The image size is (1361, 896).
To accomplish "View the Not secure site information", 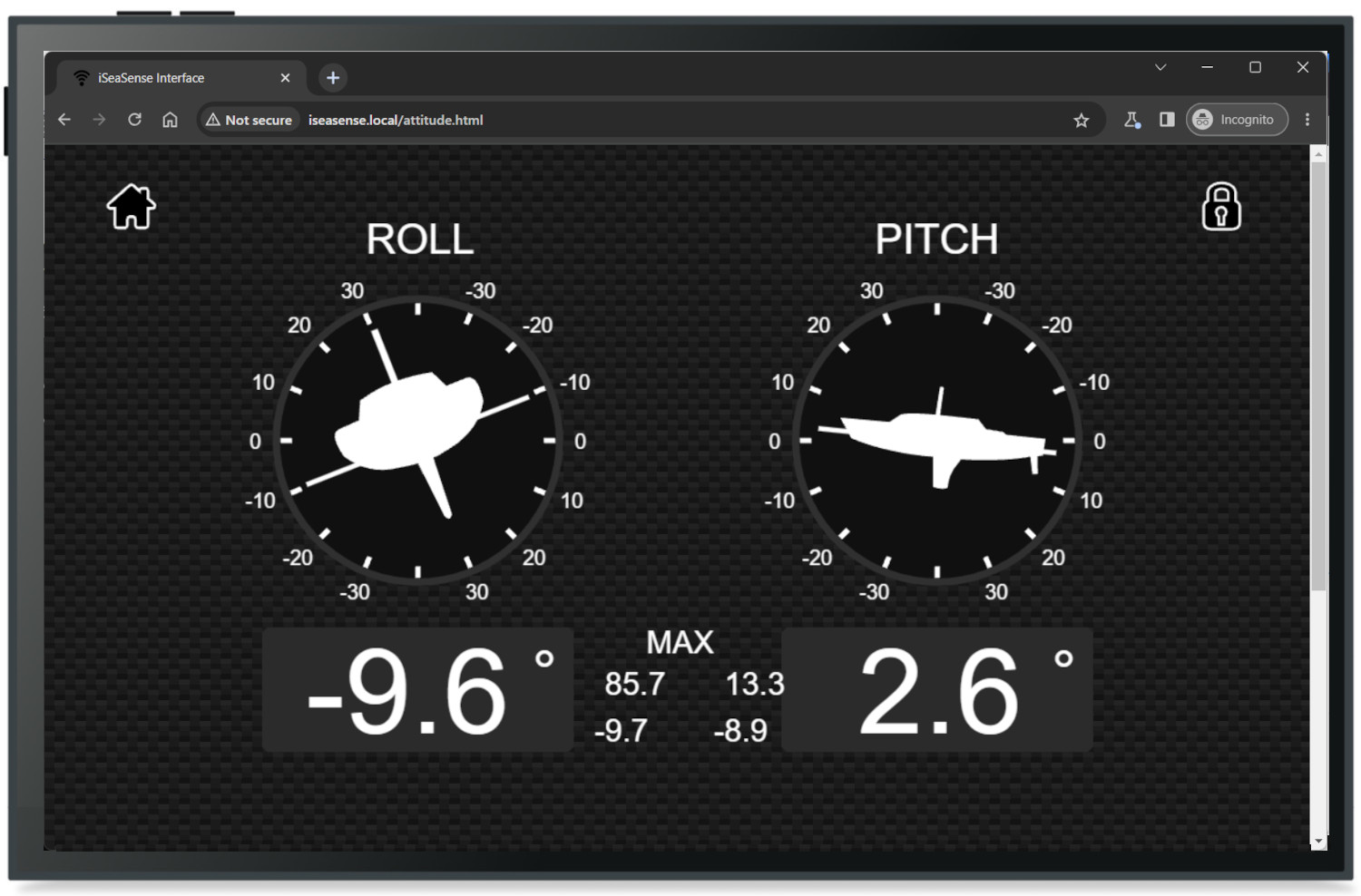I will click(249, 120).
